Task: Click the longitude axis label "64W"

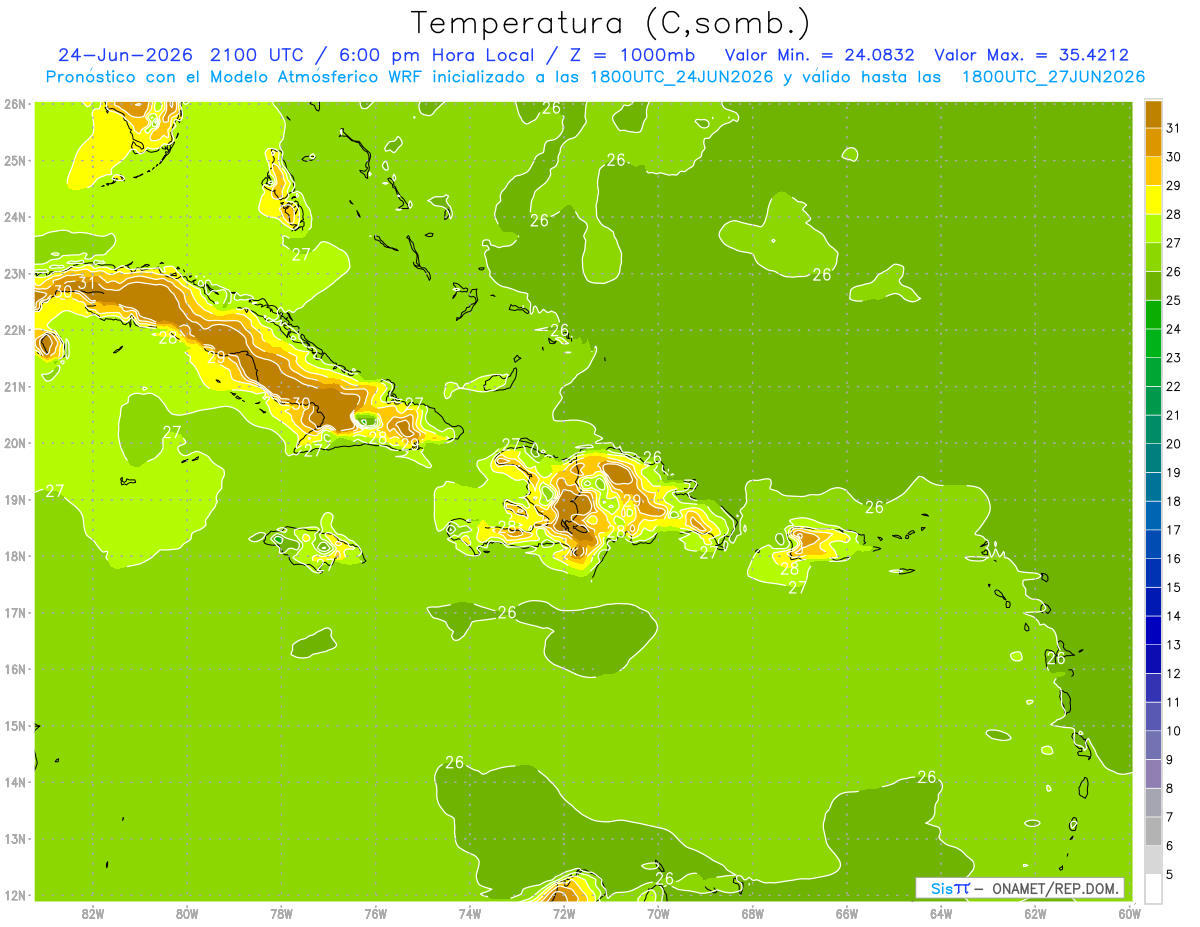Action: [x=941, y=913]
